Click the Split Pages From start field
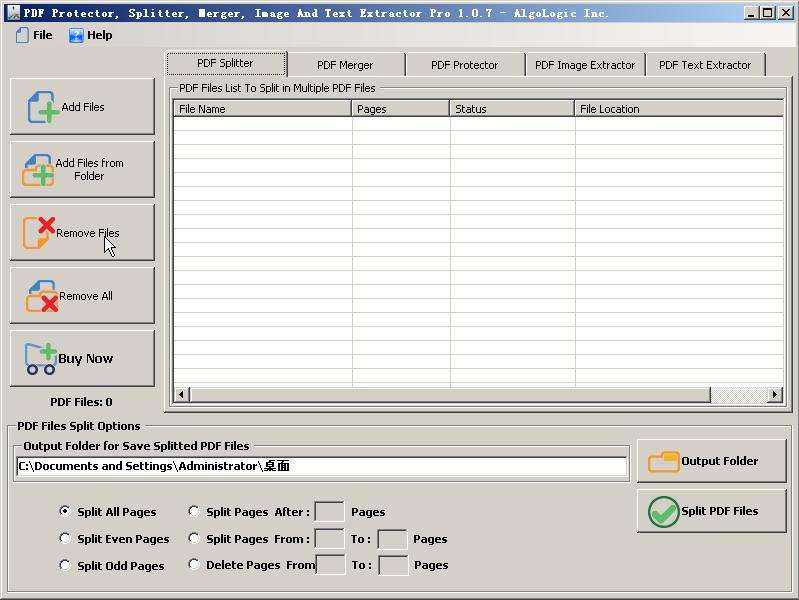Image resolution: width=799 pixels, height=600 pixels. pos(329,538)
